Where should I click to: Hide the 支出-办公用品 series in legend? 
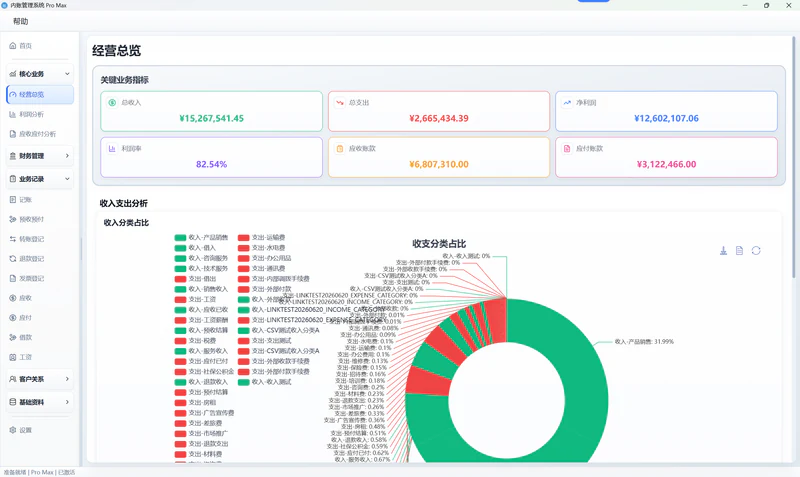click(264, 258)
